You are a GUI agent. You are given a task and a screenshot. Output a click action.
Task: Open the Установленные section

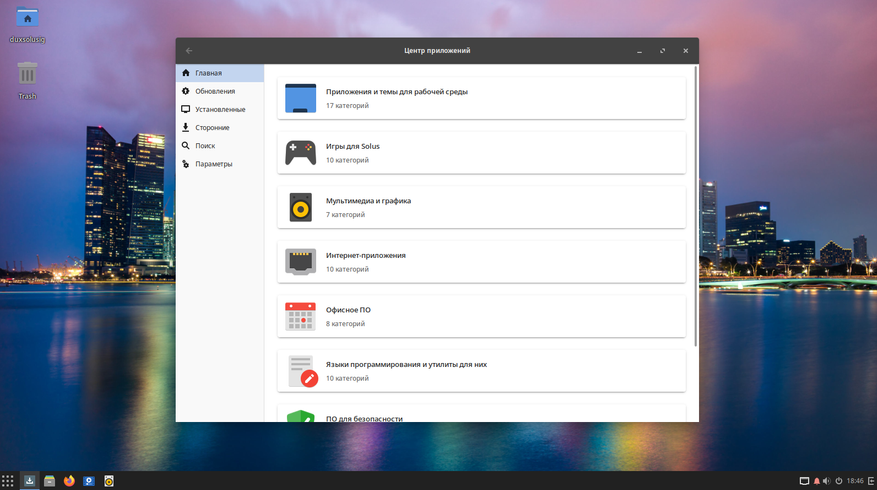219,109
